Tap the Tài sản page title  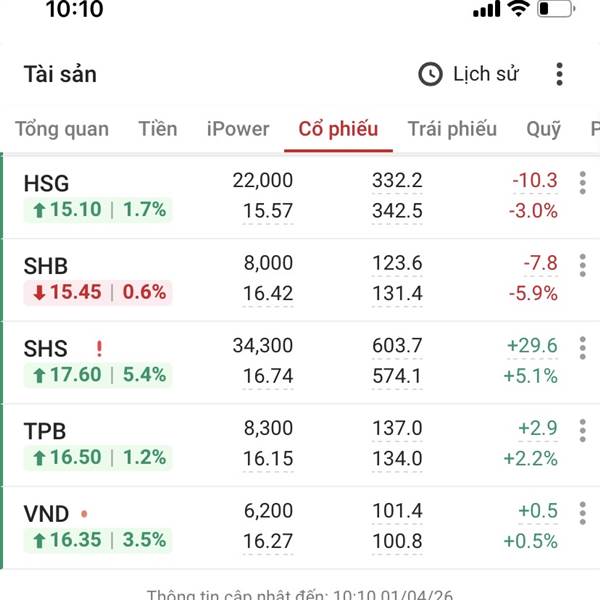coord(60,74)
